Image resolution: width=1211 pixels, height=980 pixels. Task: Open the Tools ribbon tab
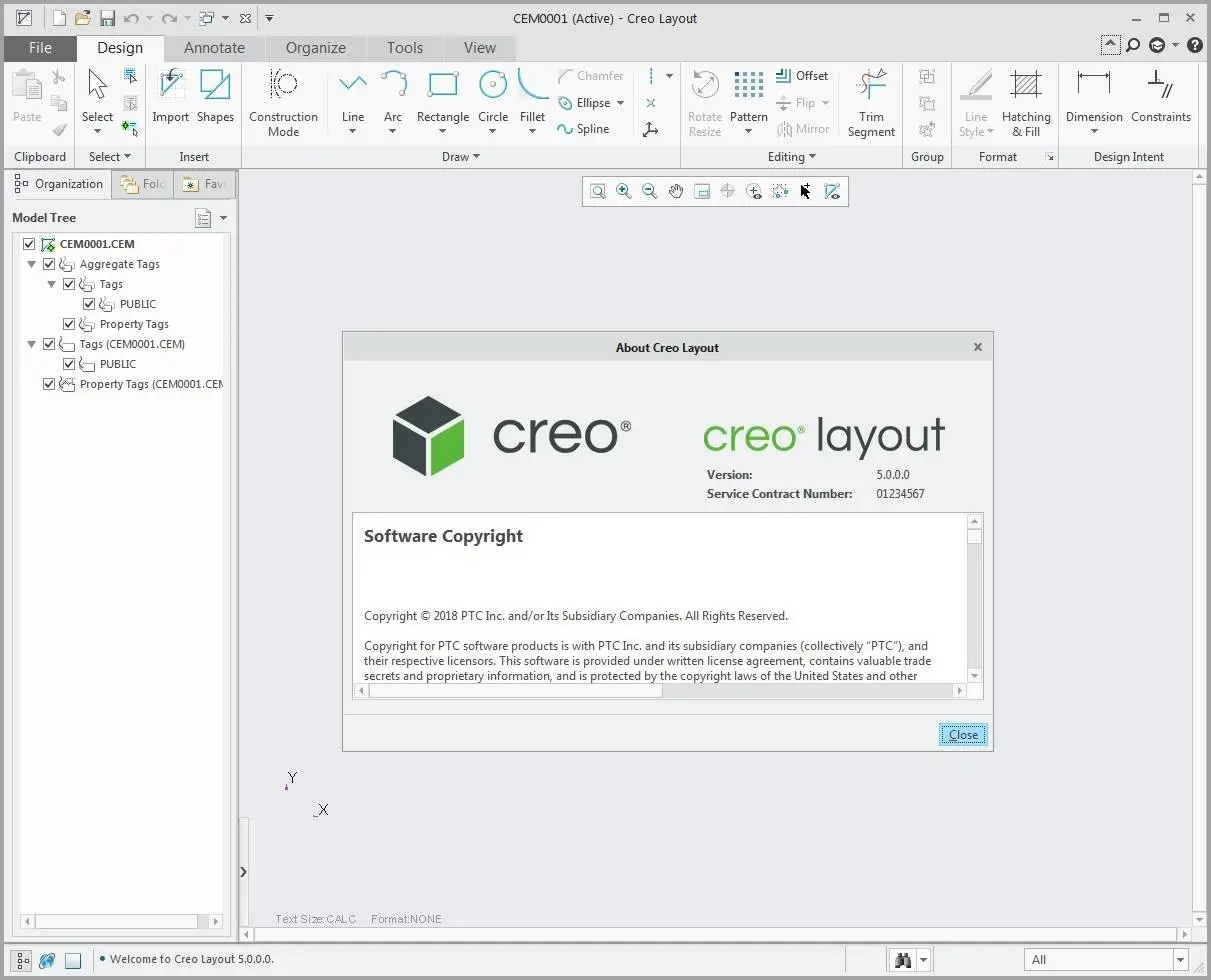click(405, 48)
